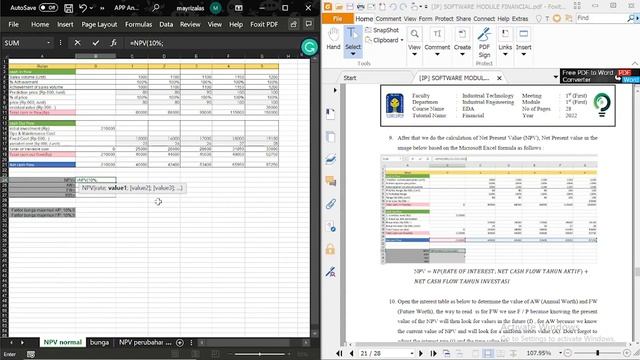Switch to bunga sheet tab

click(99, 342)
